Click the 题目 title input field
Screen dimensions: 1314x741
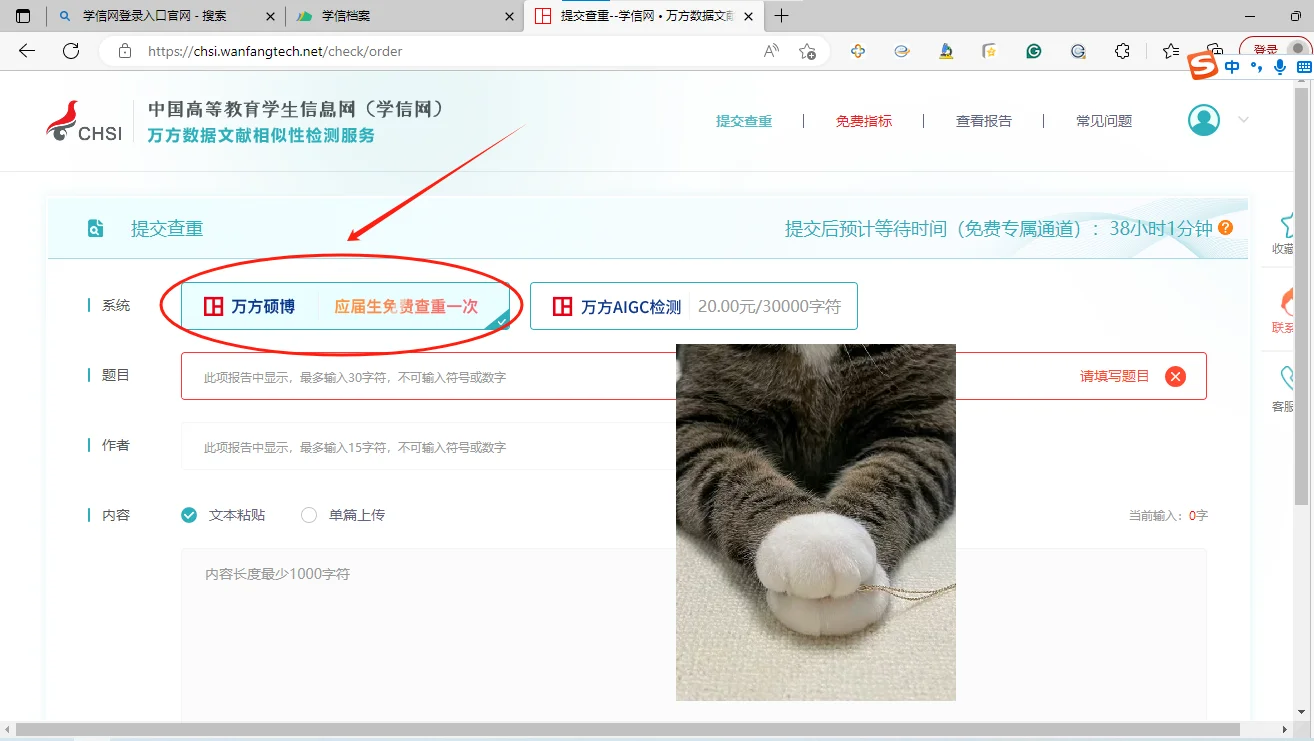tap(694, 376)
